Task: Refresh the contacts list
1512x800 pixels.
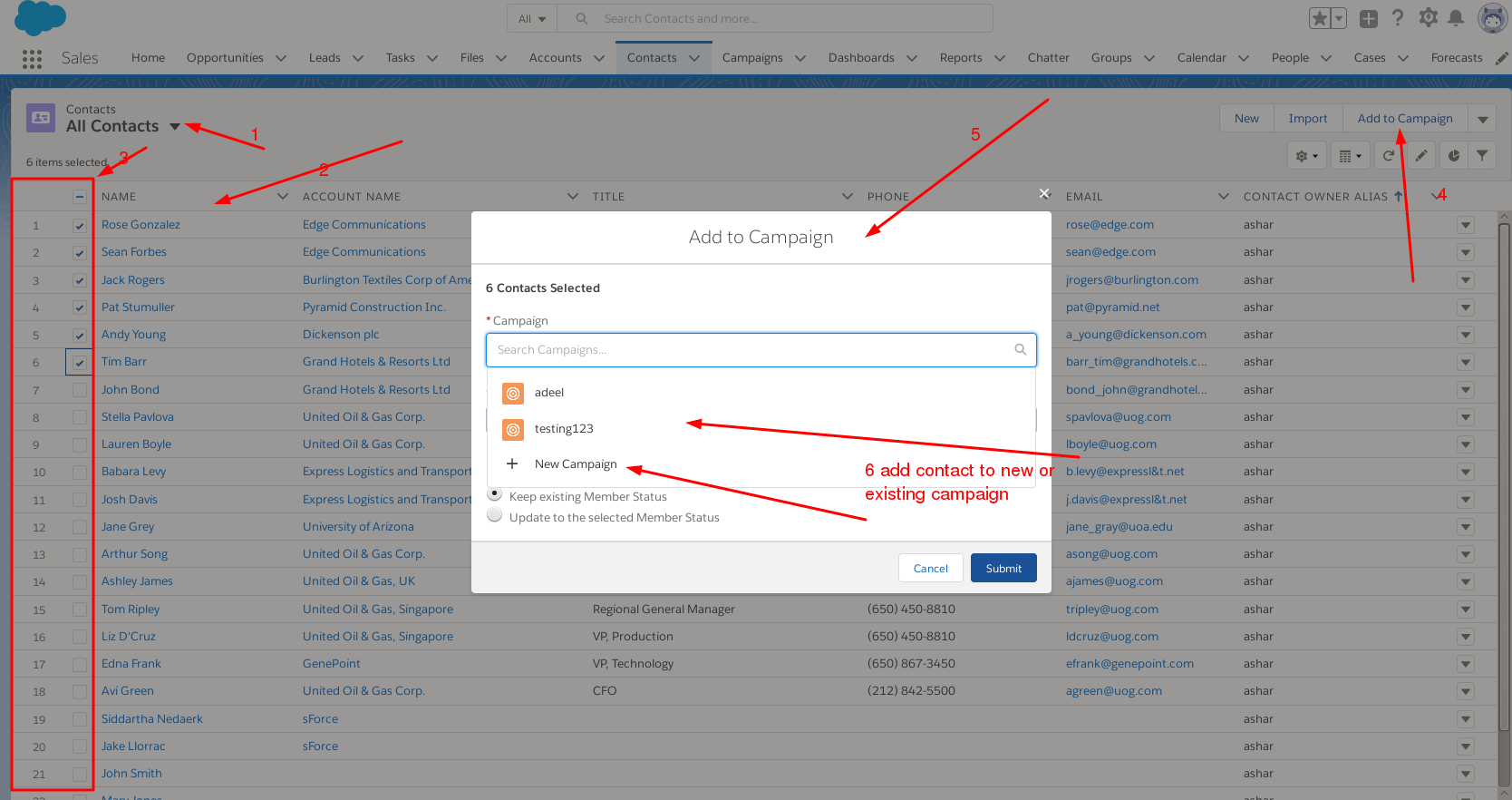Action: click(1388, 156)
